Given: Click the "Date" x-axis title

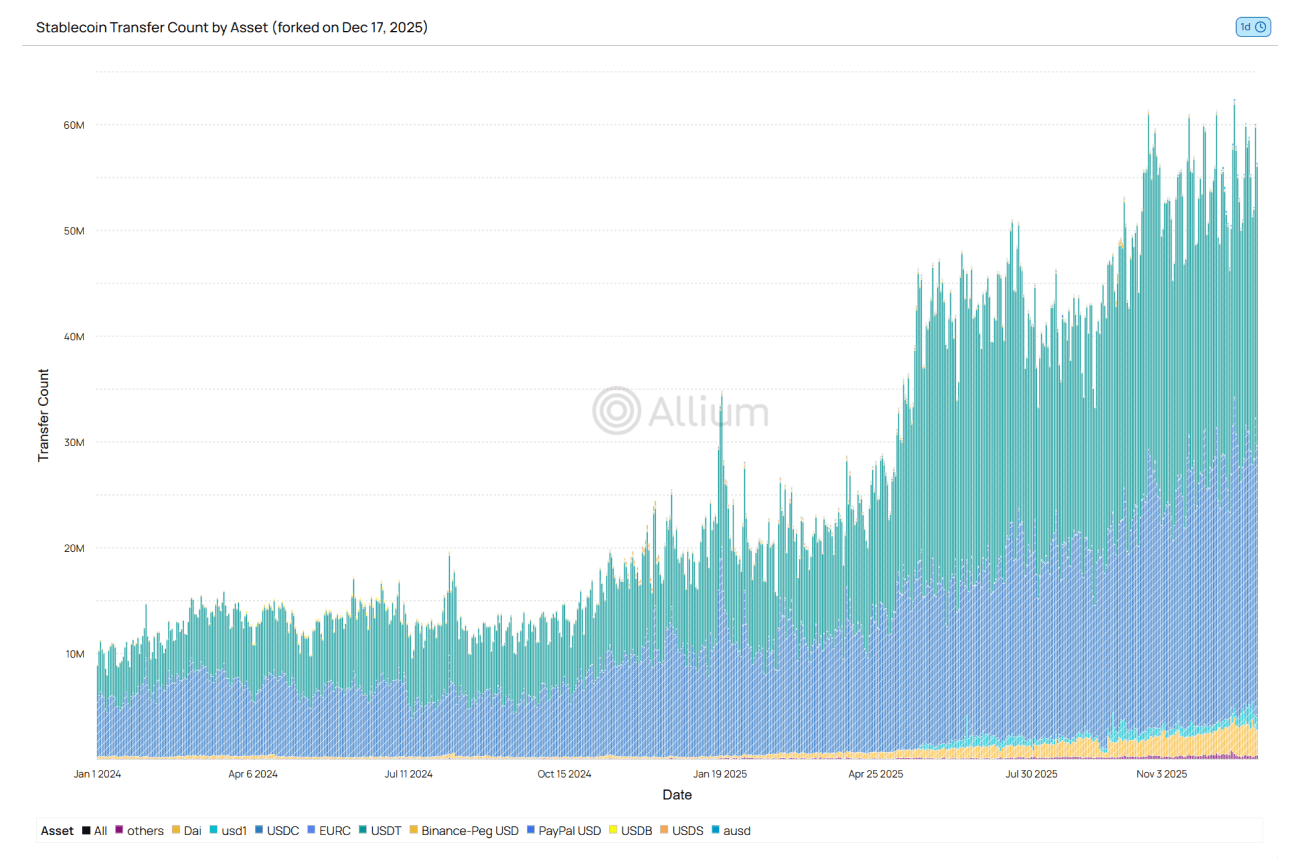Looking at the screenshot, I should (x=677, y=795).
